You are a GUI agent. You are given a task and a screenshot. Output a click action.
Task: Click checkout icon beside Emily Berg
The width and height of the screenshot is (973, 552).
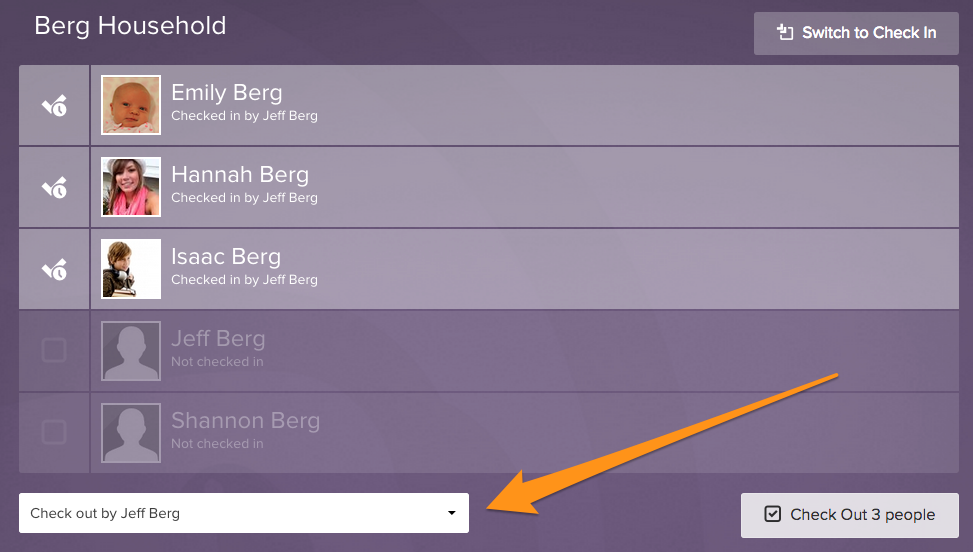click(x=54, y=105)
